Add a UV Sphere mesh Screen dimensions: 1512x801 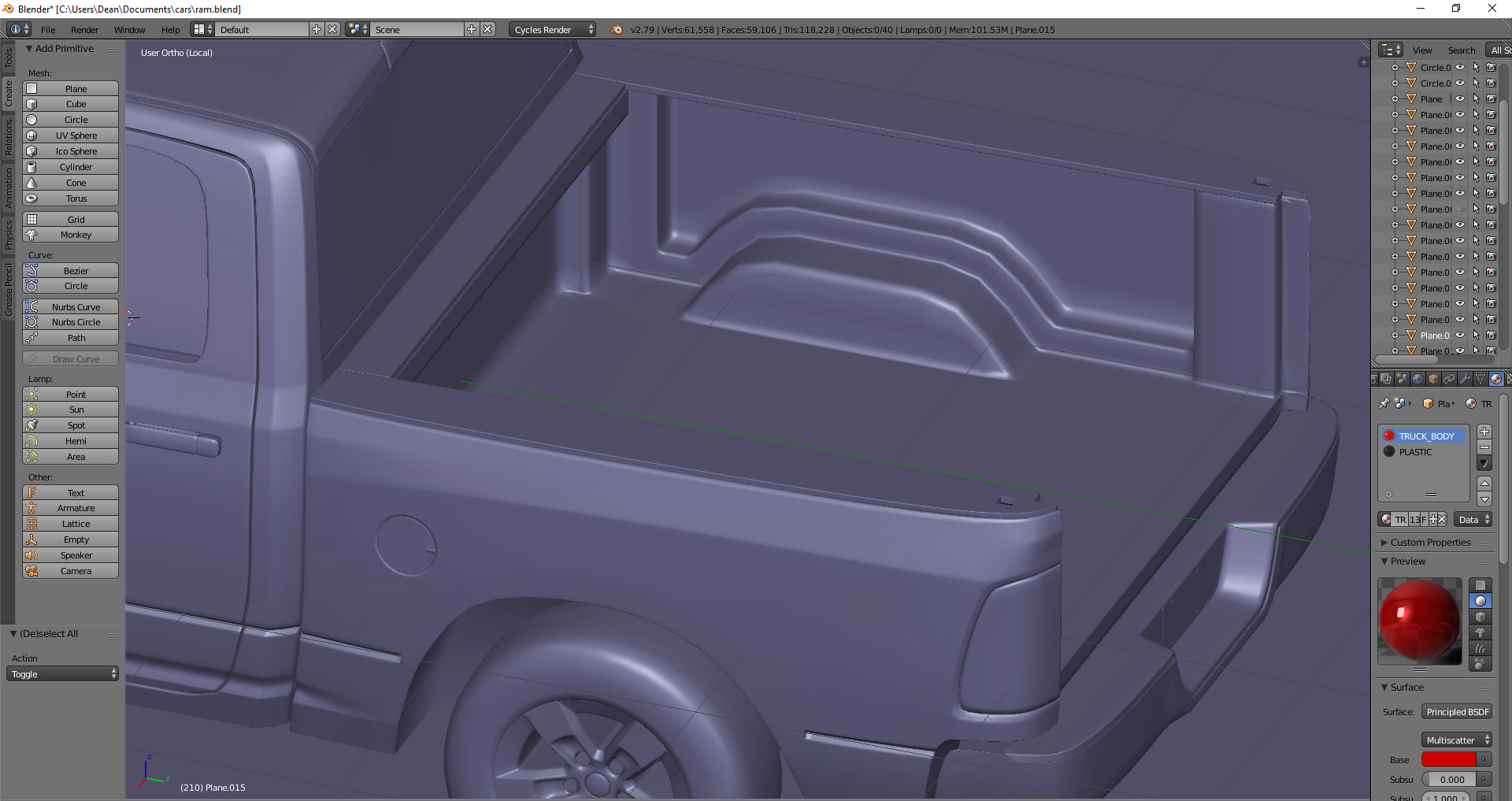(71, 135)
